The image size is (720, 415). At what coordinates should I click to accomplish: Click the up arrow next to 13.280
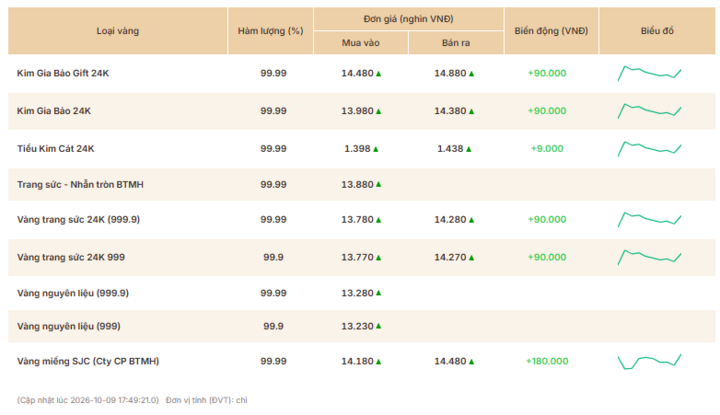tap(378, 293)
